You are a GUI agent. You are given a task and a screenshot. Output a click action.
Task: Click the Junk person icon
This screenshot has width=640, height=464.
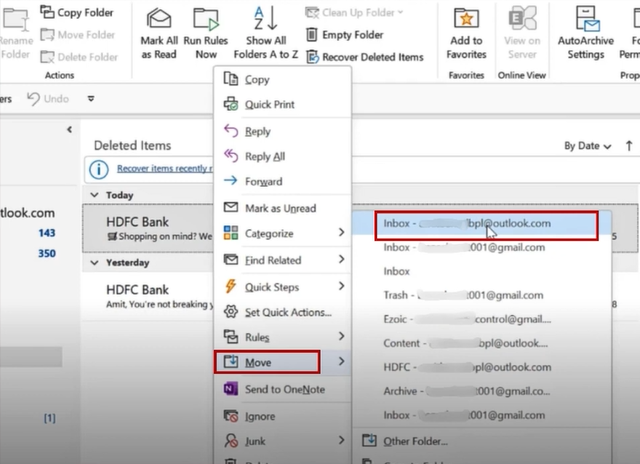click(231, 441)
